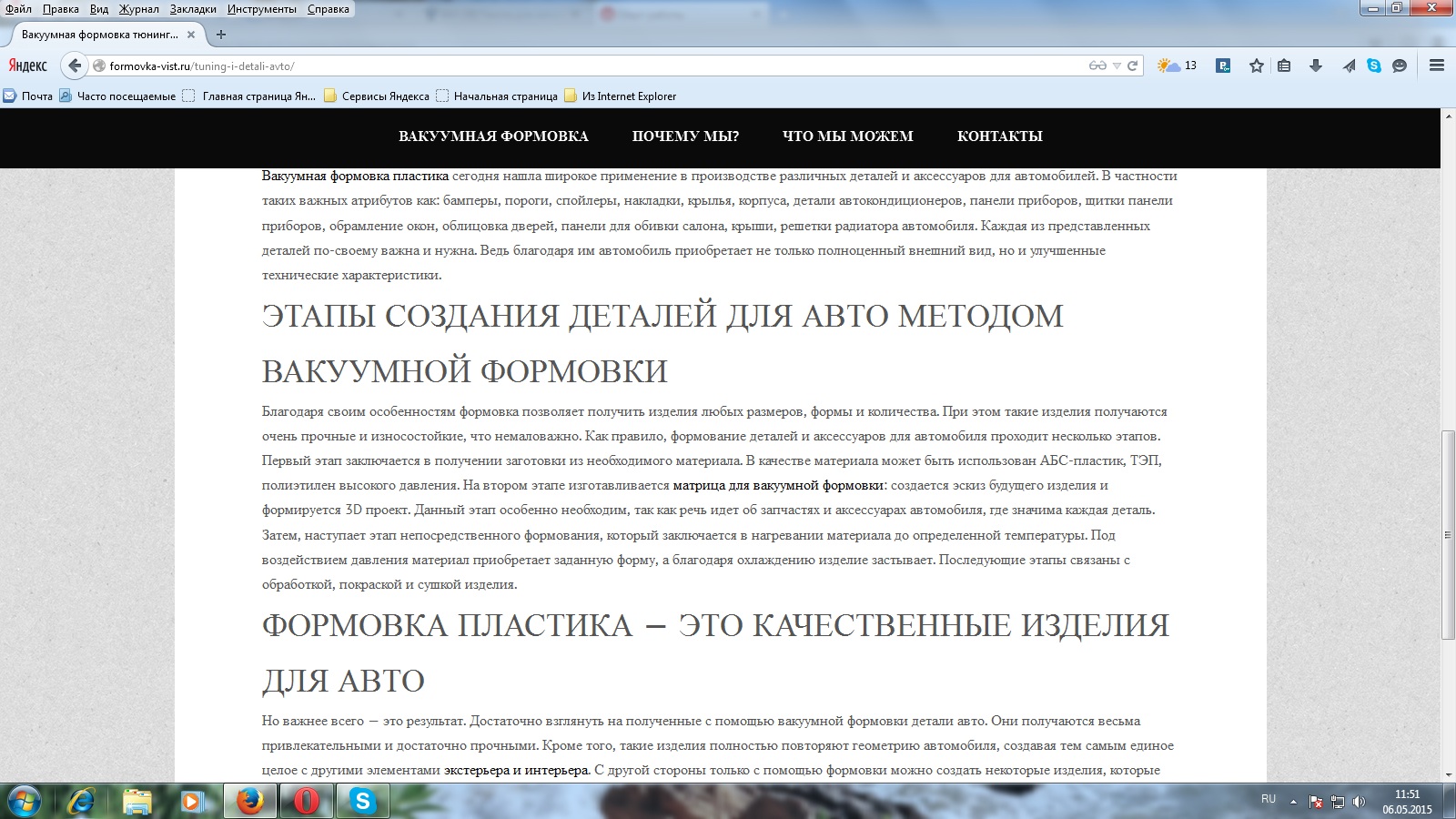Click scrollbar down arrow
Viewport: 1456px width, 819px height.
[1448, 775]
